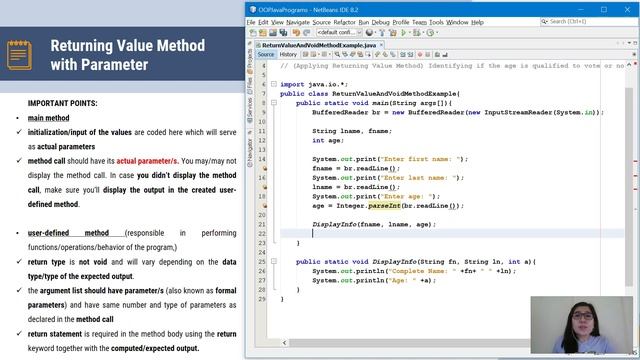Click the DisplayInfo(fname, lname, age) call
This screenshot has width=640, height=360.
(374, 224)
